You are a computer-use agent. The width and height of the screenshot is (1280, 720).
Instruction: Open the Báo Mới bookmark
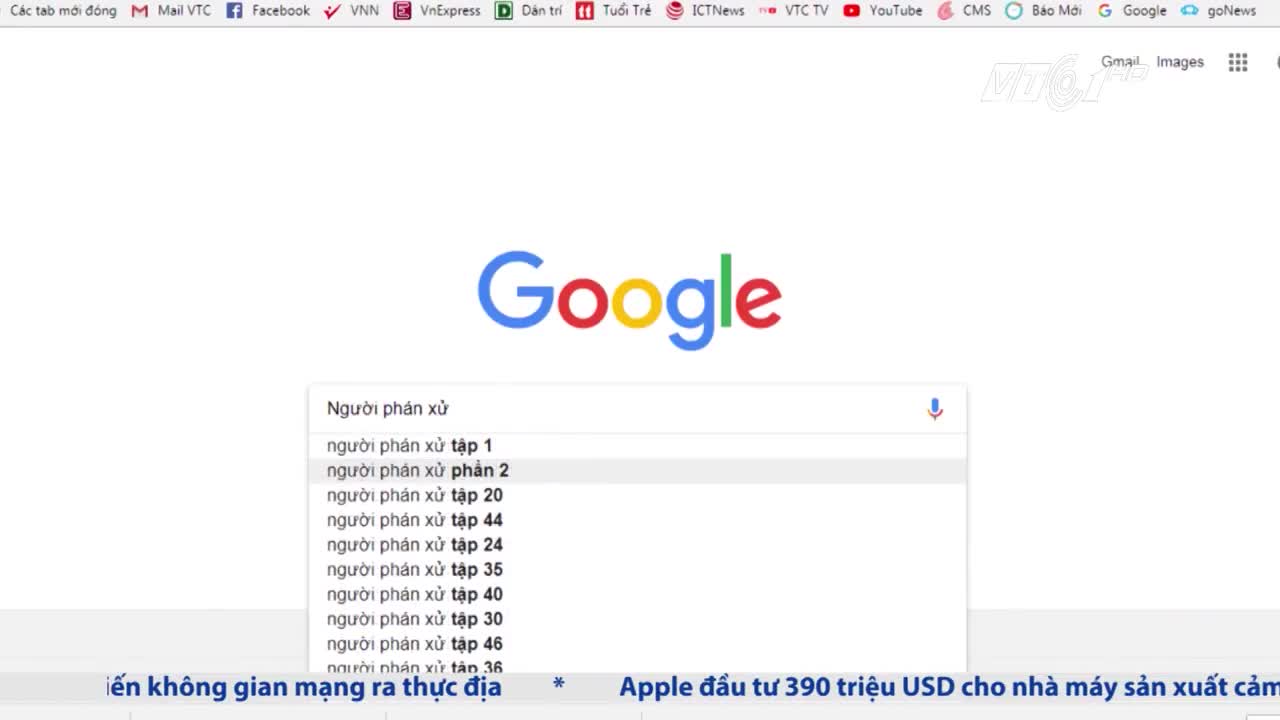1043,11
